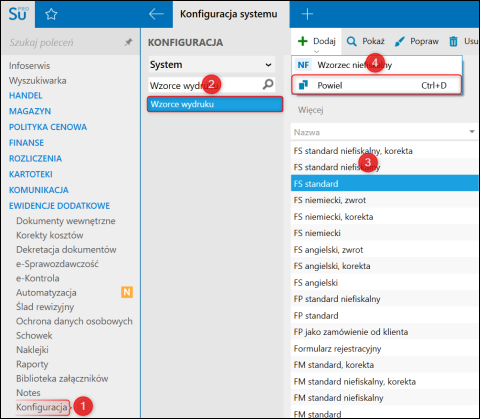Select row FP standard niefiskalny
The width and height of the screenshot is (480, 419).
[385, 299]
